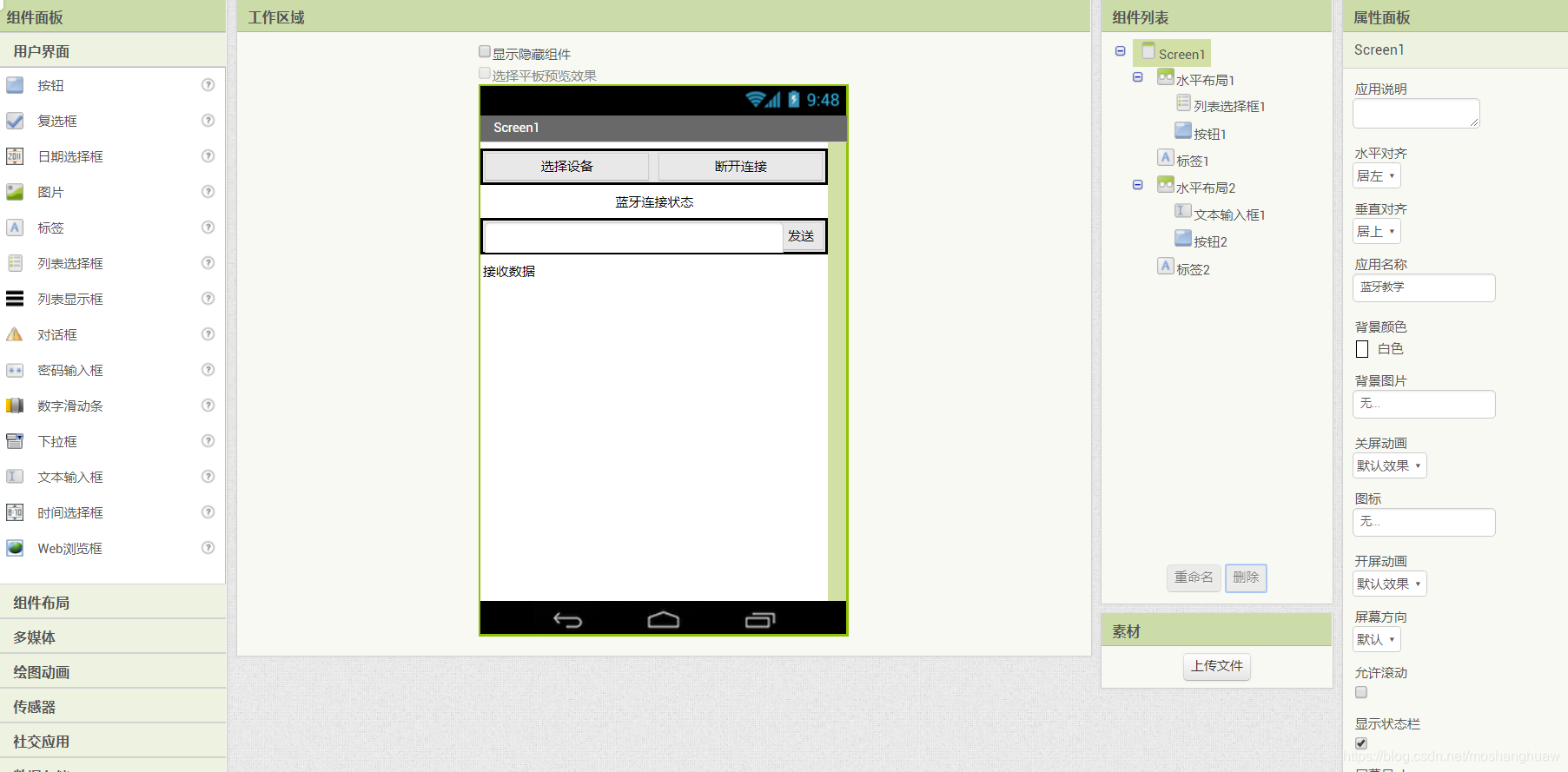Image resolution: width=1568 pixels, height=772 pixels.
Task: Expand the 多媒体 palette section
Action: pos(113,637)
